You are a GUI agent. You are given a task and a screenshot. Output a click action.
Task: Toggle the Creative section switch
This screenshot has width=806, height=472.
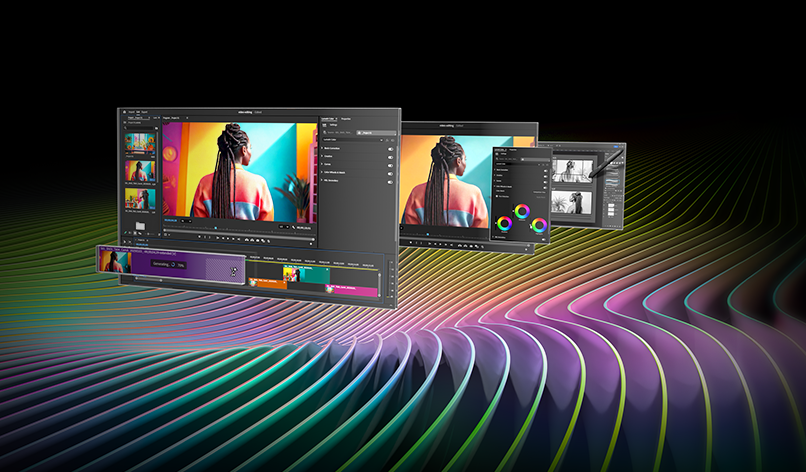390,159
